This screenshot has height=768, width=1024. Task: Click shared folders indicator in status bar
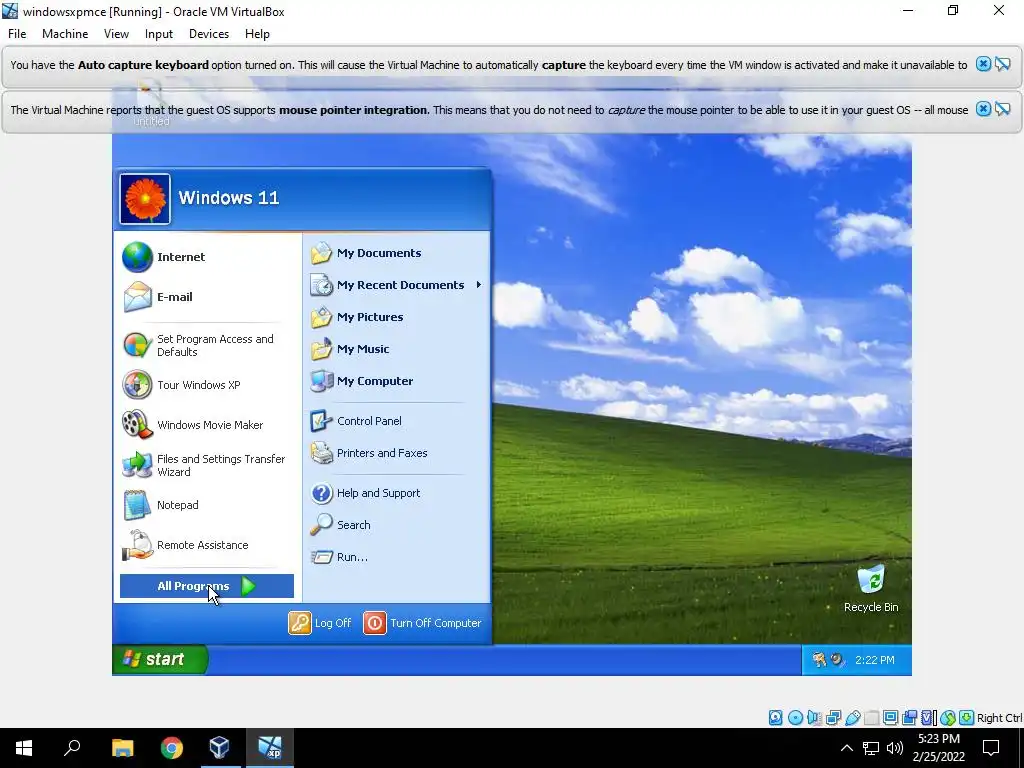[x=871, y=718]
